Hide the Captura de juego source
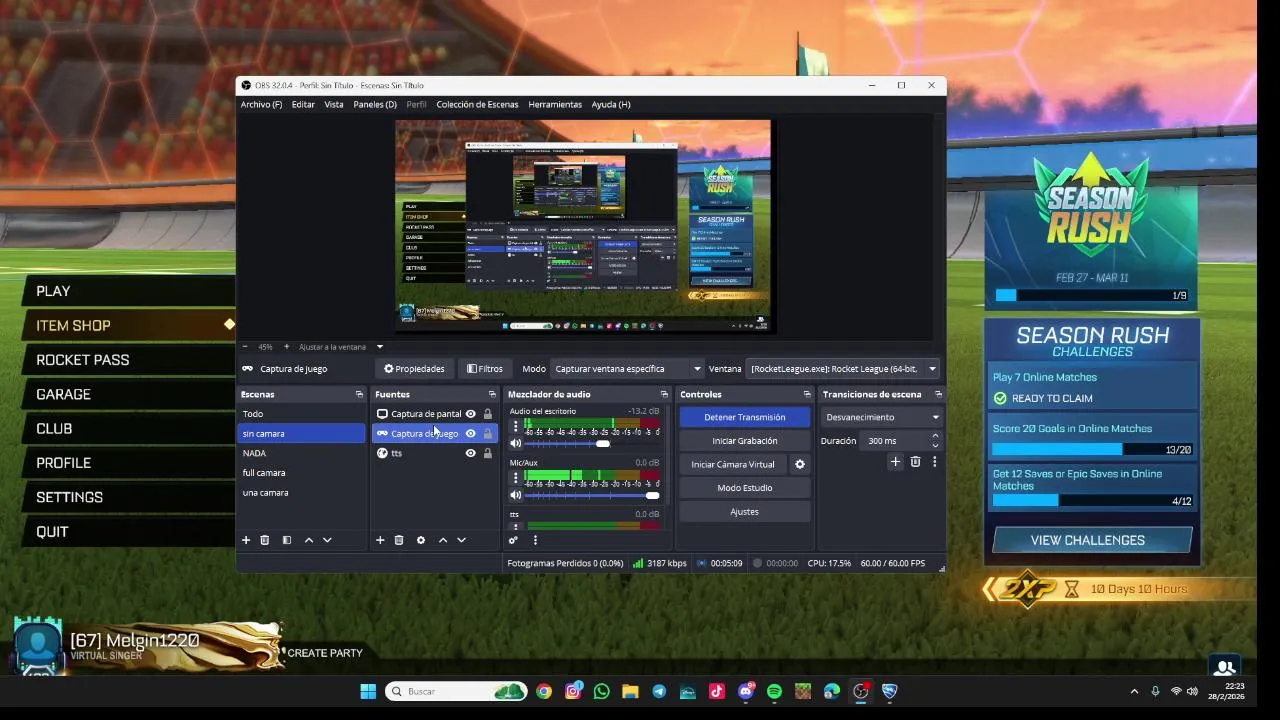Screen dimensions: 1280x720 [x=470, y=433]
